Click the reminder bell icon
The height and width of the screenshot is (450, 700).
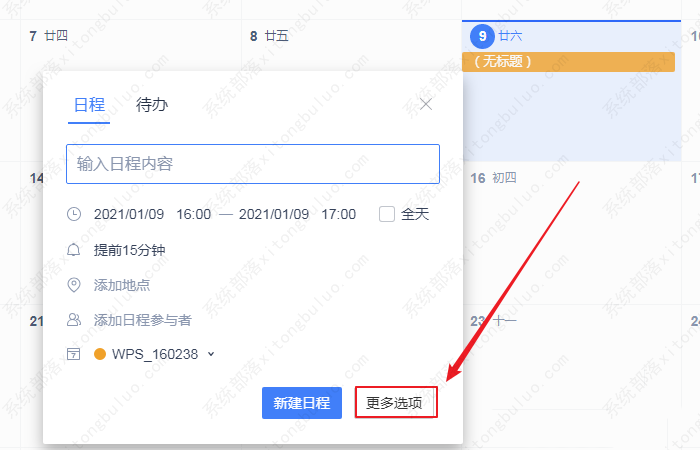[x=74, y=250]
